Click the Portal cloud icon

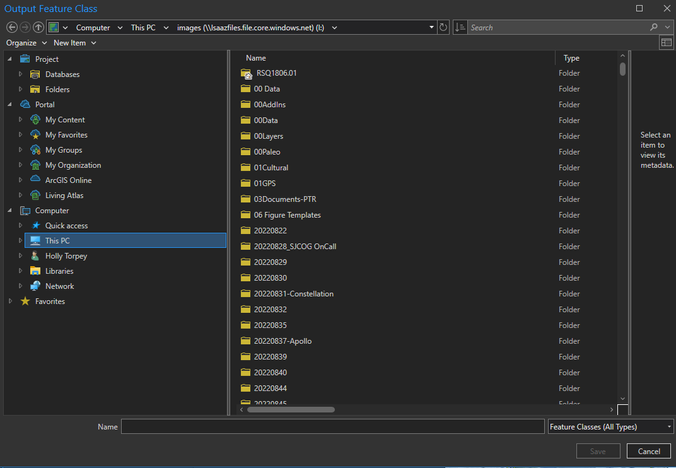coord(25,104)
